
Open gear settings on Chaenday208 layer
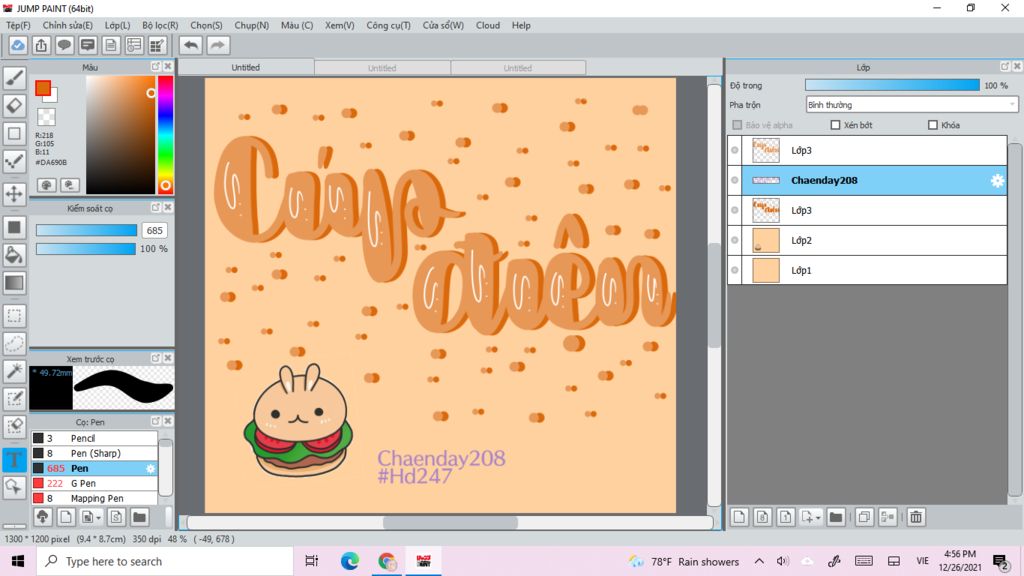click(x=997, y=180)
